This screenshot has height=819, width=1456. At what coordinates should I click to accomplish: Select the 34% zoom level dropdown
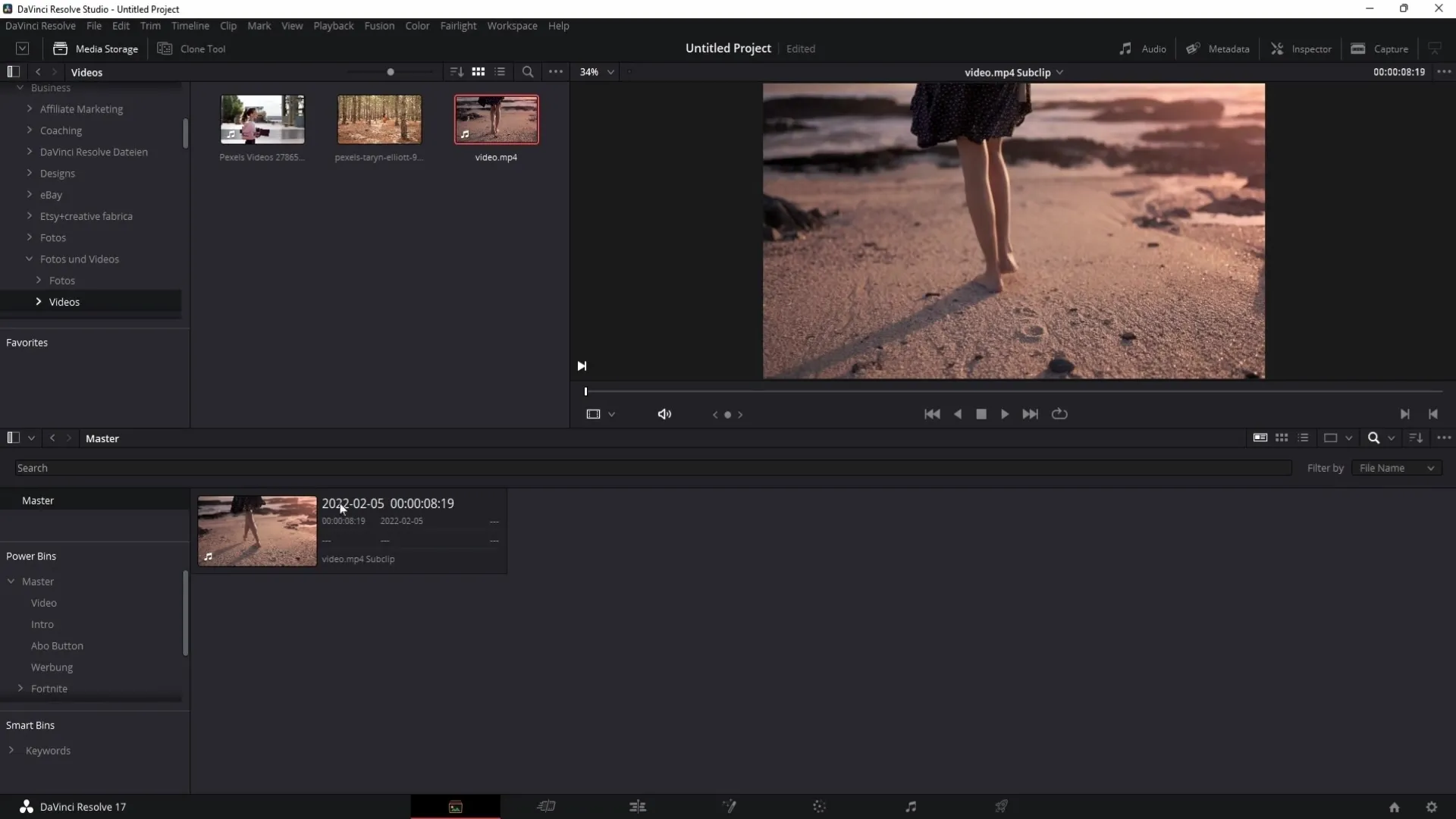tap(596, 71)
